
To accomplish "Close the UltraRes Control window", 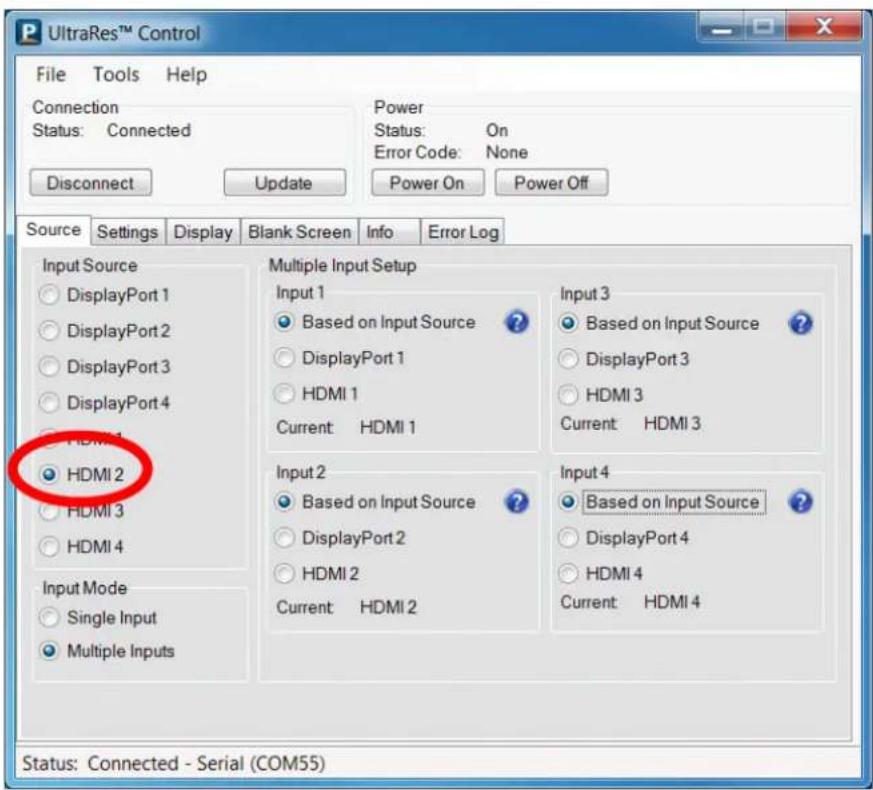I will click(823, 26).
